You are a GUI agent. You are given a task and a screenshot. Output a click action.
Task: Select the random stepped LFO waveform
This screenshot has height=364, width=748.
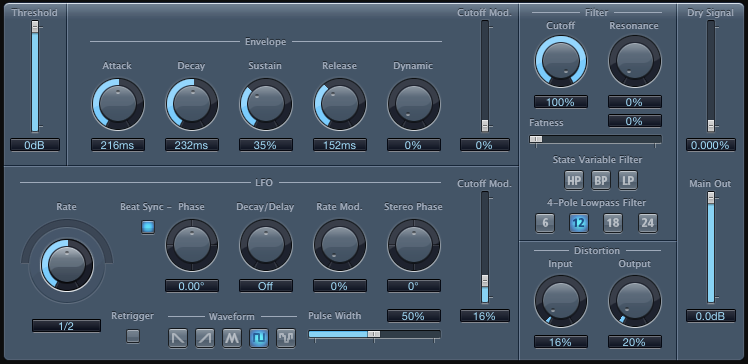click(x=286, y=338)
